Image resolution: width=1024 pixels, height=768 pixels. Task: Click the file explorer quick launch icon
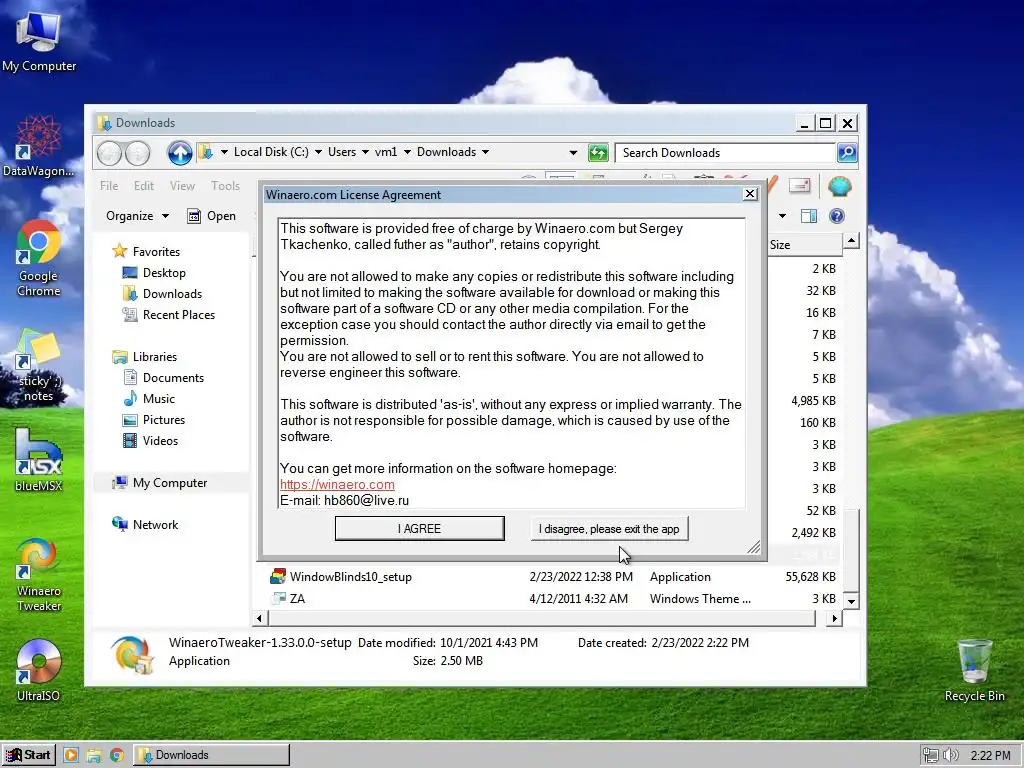point(93,755)
